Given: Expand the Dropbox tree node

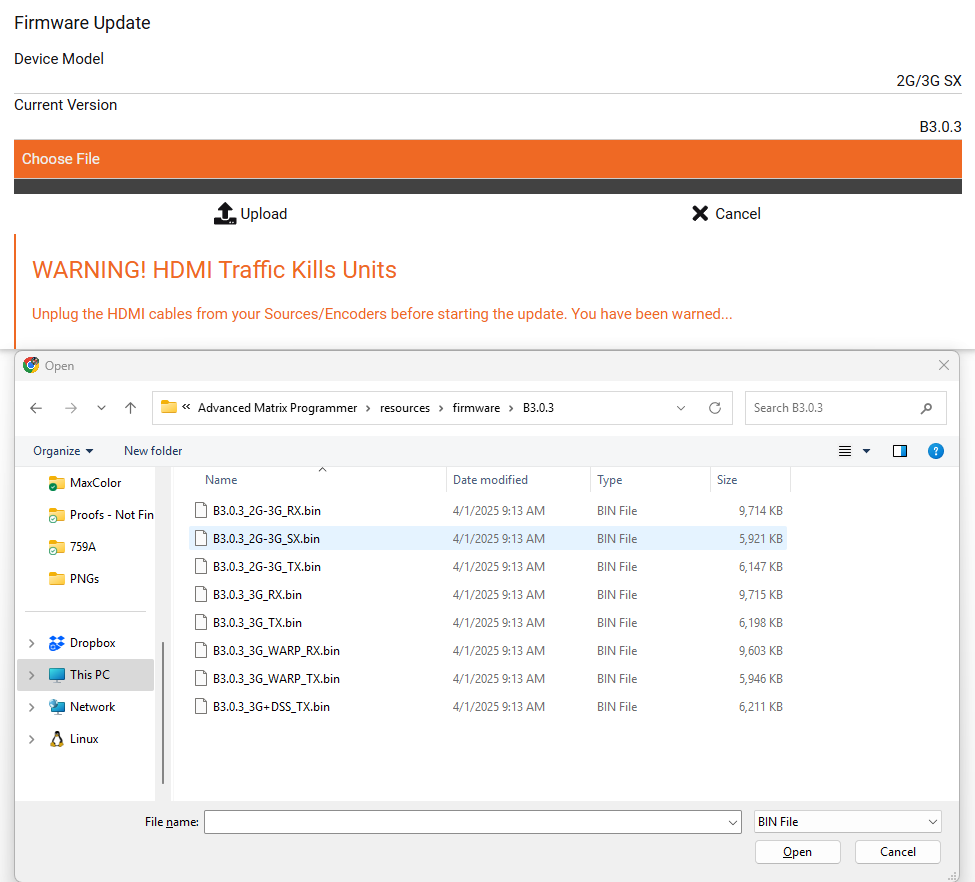Looking at the screenshot, I should click(x=32, y=643).
